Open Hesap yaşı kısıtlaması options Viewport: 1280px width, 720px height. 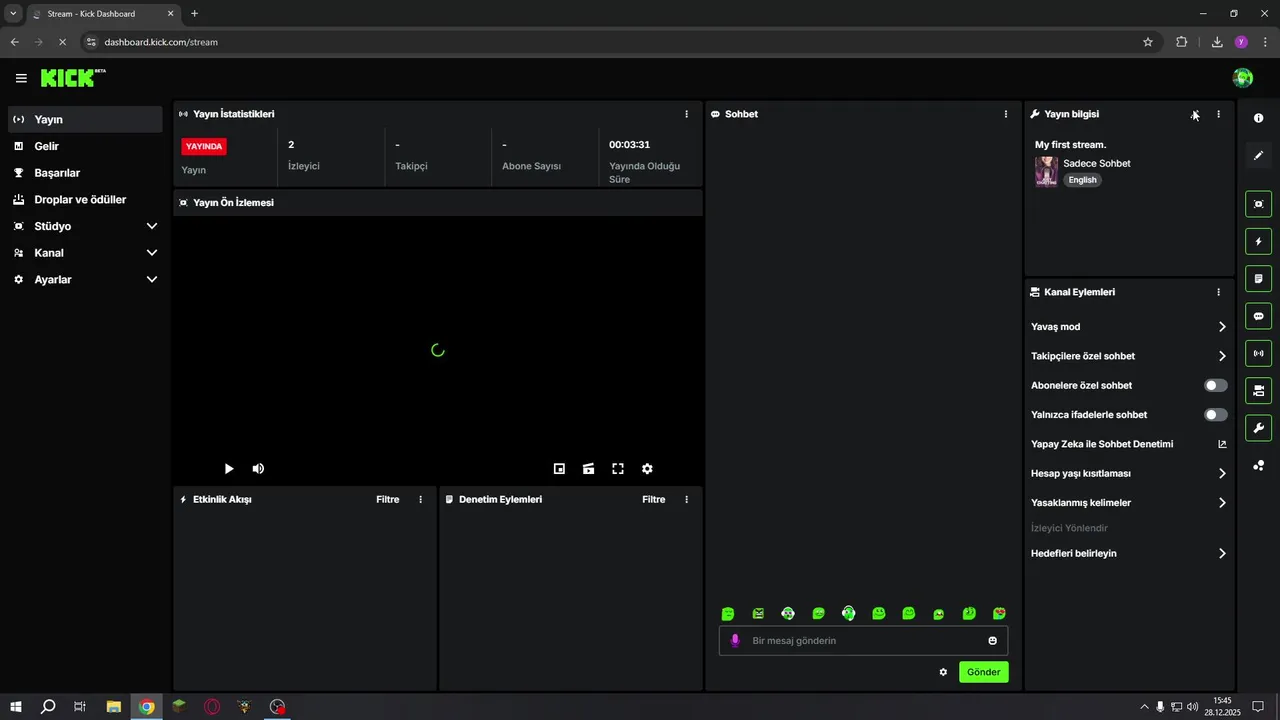coord(1129,473)
